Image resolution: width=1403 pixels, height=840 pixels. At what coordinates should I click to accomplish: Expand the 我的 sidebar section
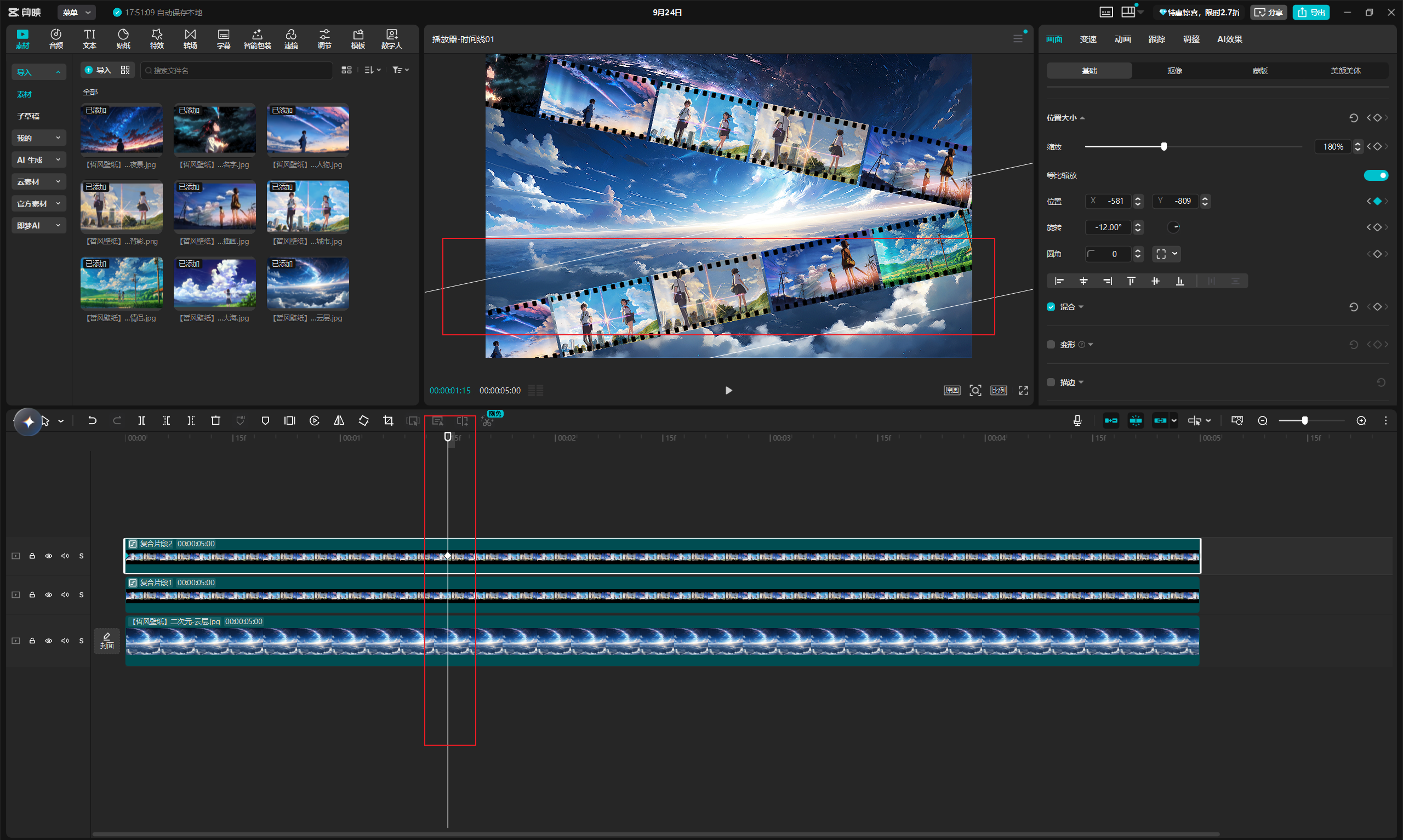click(38, 138)
